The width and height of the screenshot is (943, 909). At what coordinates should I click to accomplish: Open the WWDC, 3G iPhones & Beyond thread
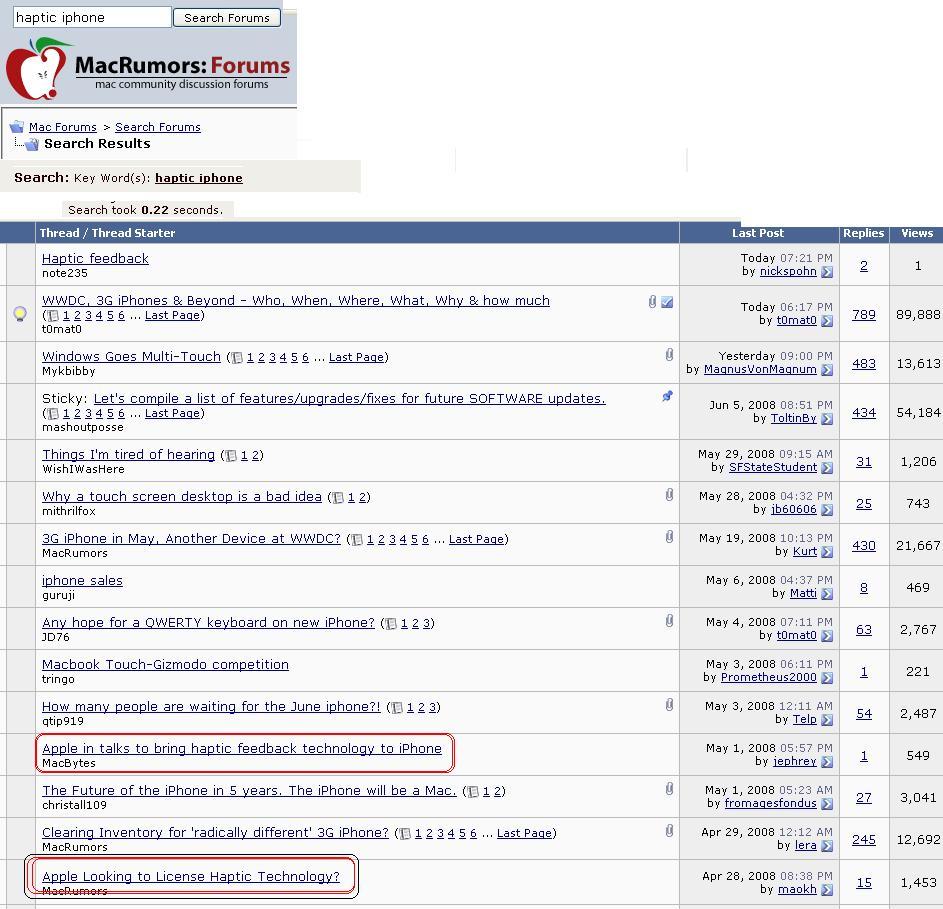point(296,301)
